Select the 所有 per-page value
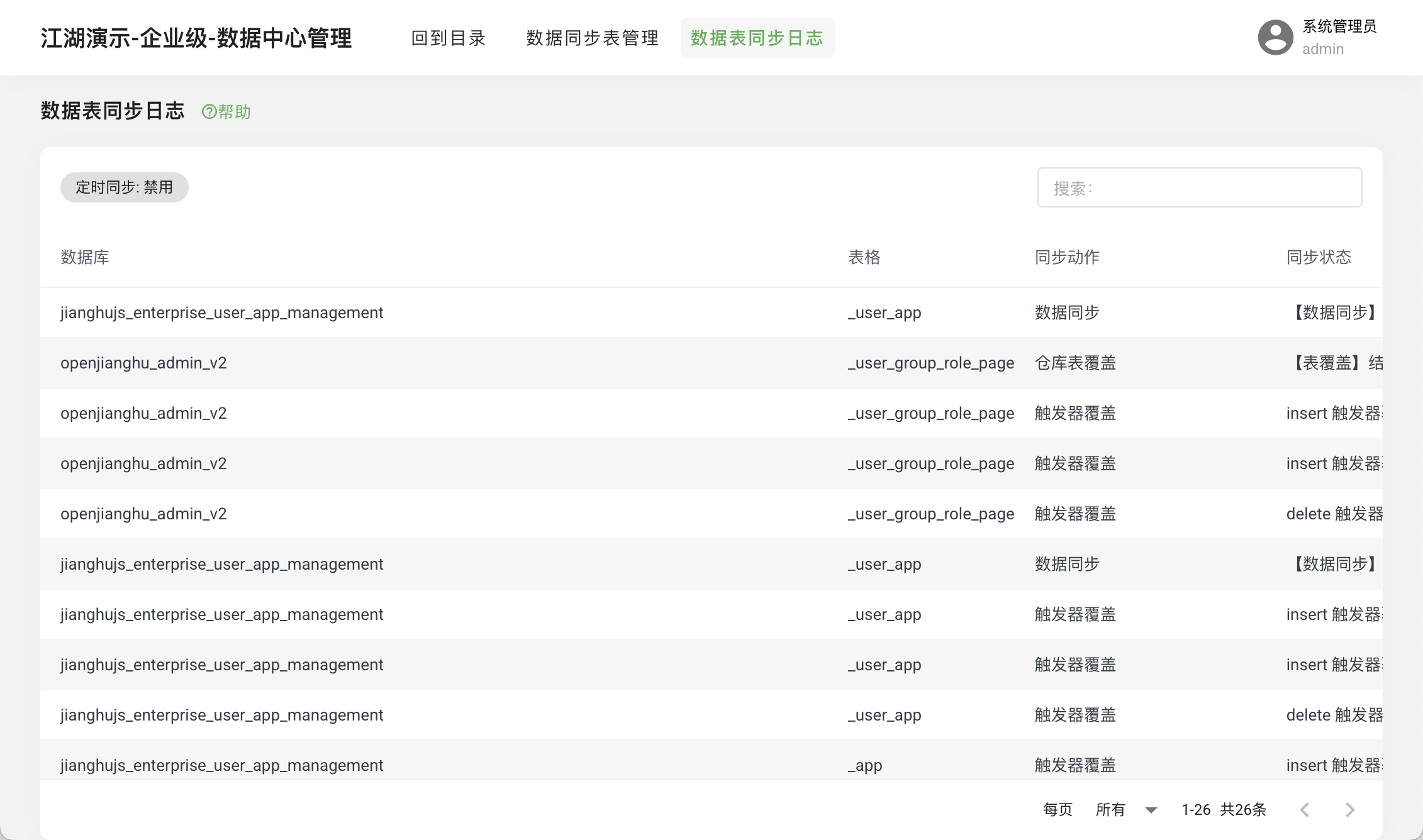Viewport: 1423px width, 840px height. coord(1110,810)
